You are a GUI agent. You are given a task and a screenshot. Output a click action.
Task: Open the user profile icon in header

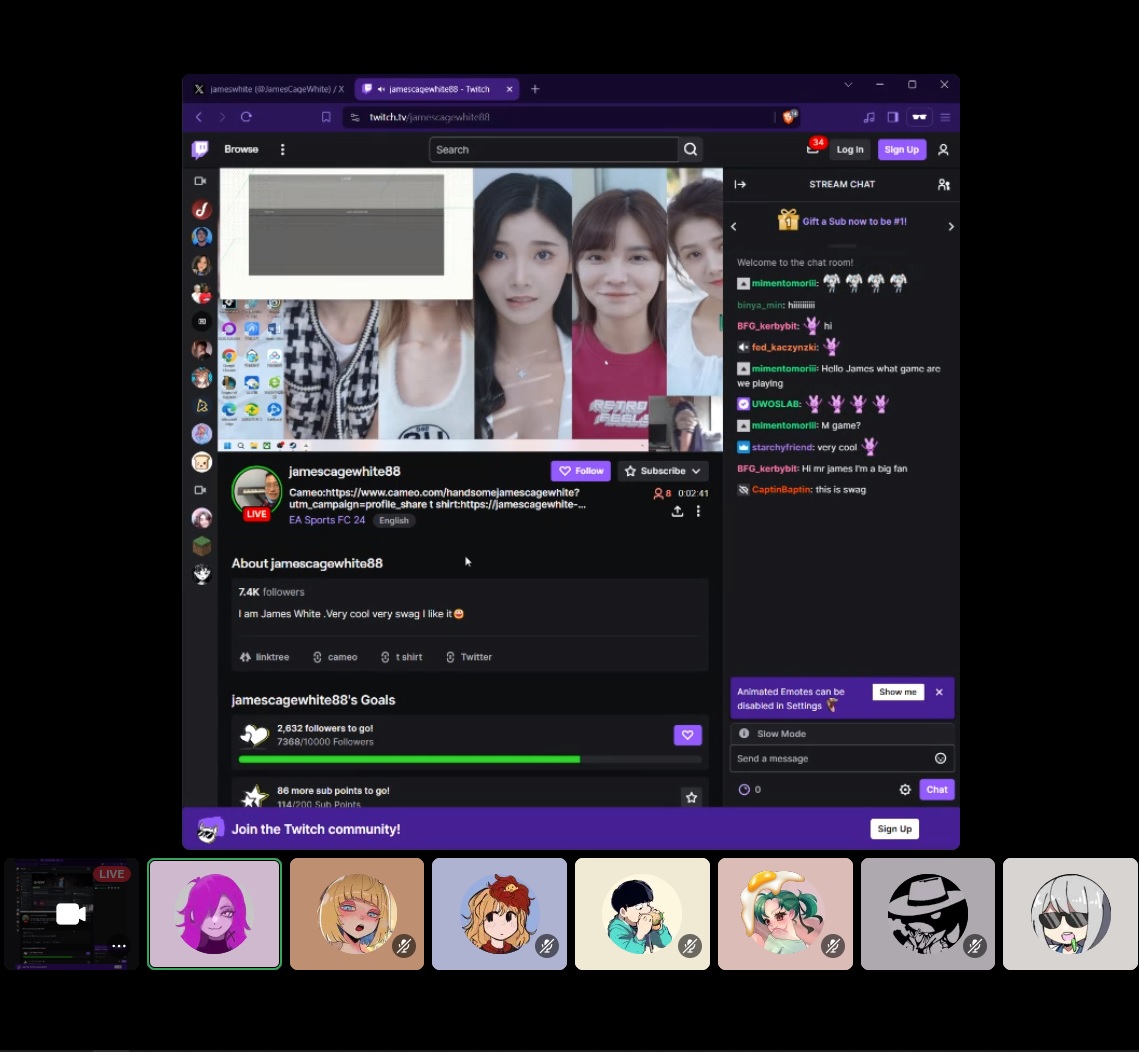[x=943, y=149]
